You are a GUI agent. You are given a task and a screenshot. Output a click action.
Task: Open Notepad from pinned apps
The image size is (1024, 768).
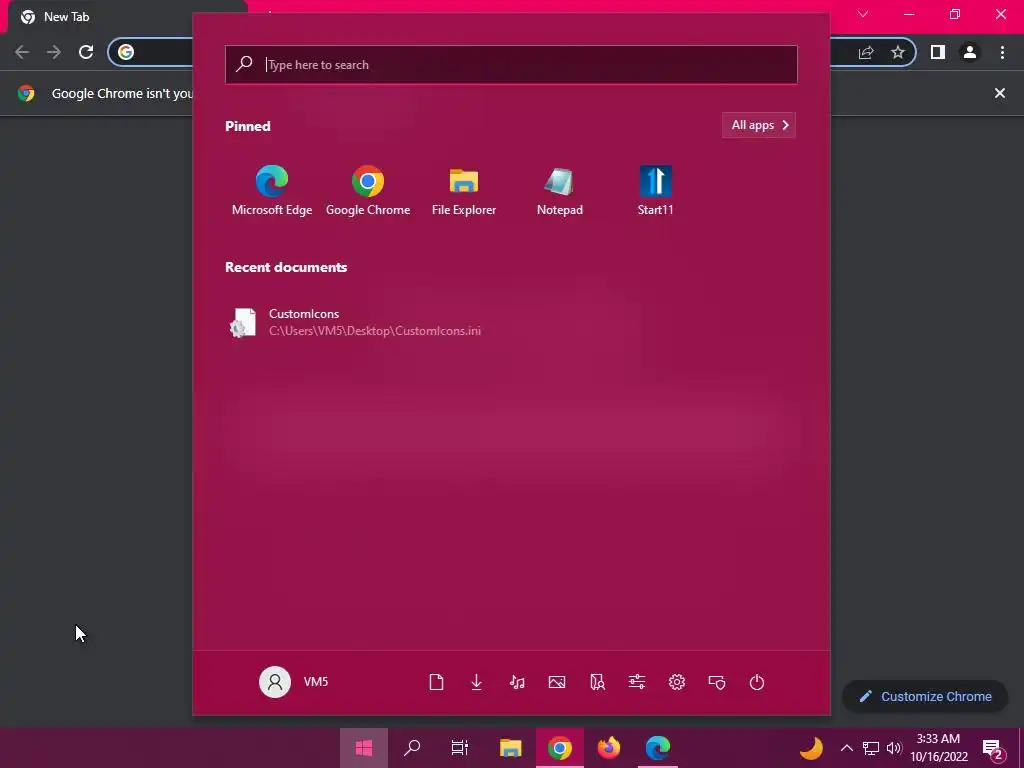pos(560,190)
